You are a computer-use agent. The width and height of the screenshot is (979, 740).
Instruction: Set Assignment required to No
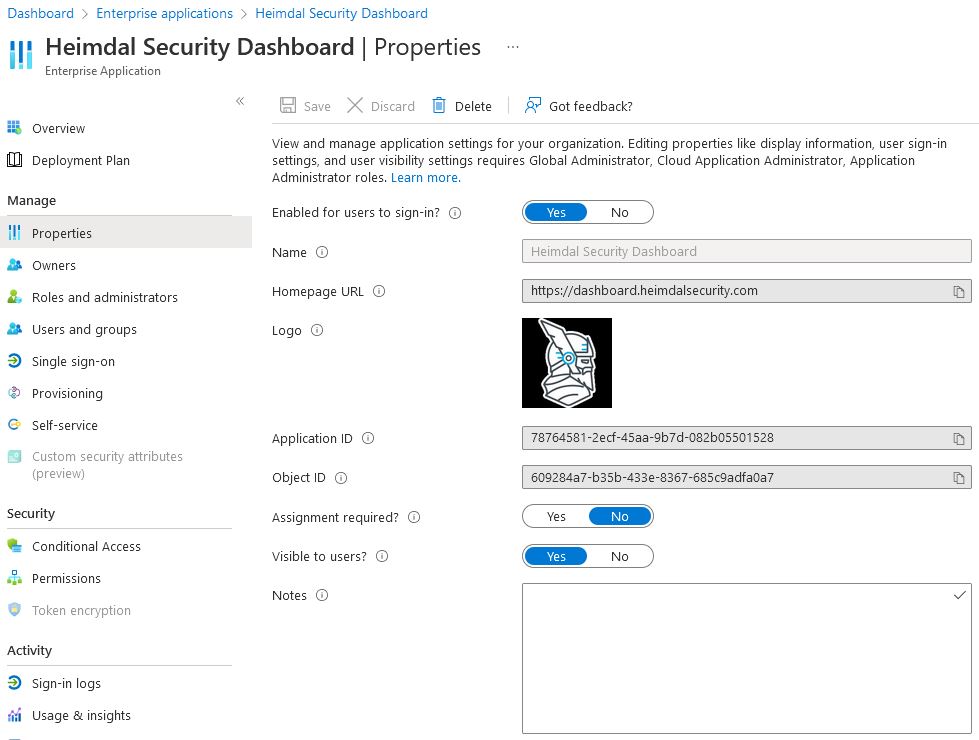point(619,516)
